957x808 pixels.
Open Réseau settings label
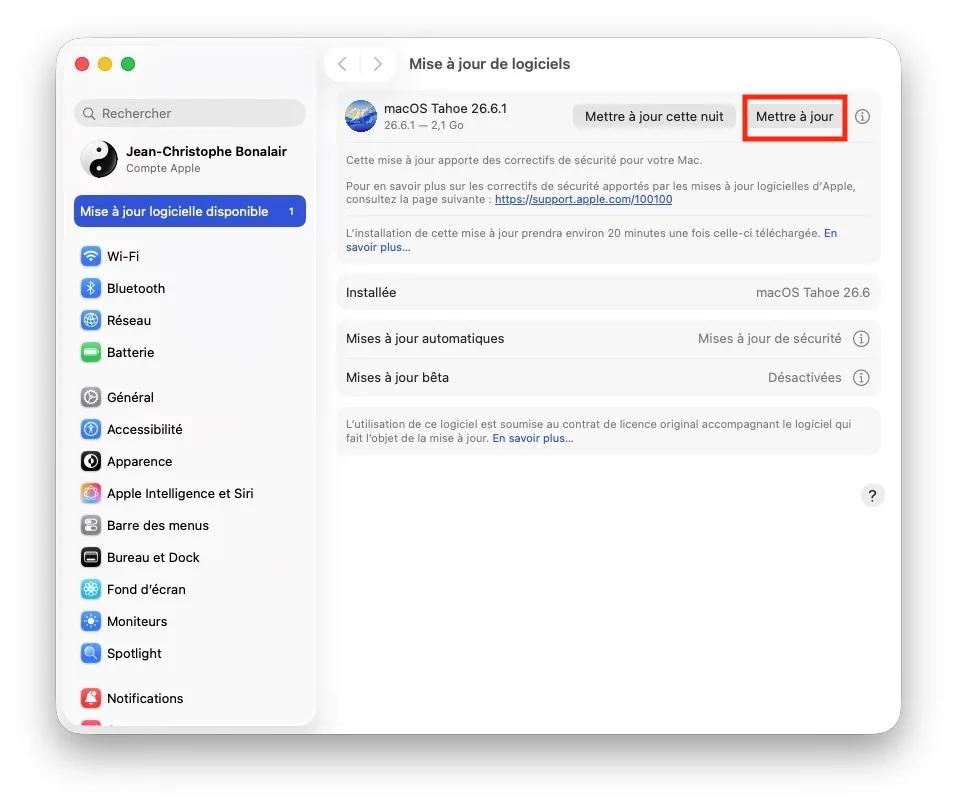pos(129,320)
